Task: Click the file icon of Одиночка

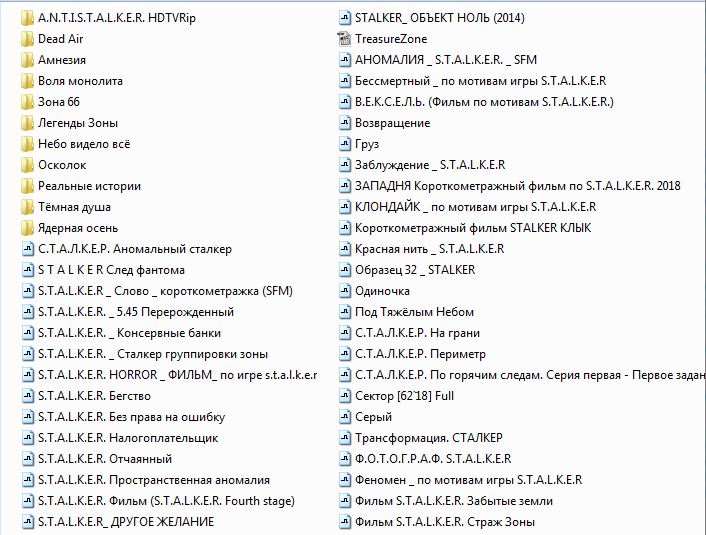Action: pyautogui.click(x=344, y=291)
